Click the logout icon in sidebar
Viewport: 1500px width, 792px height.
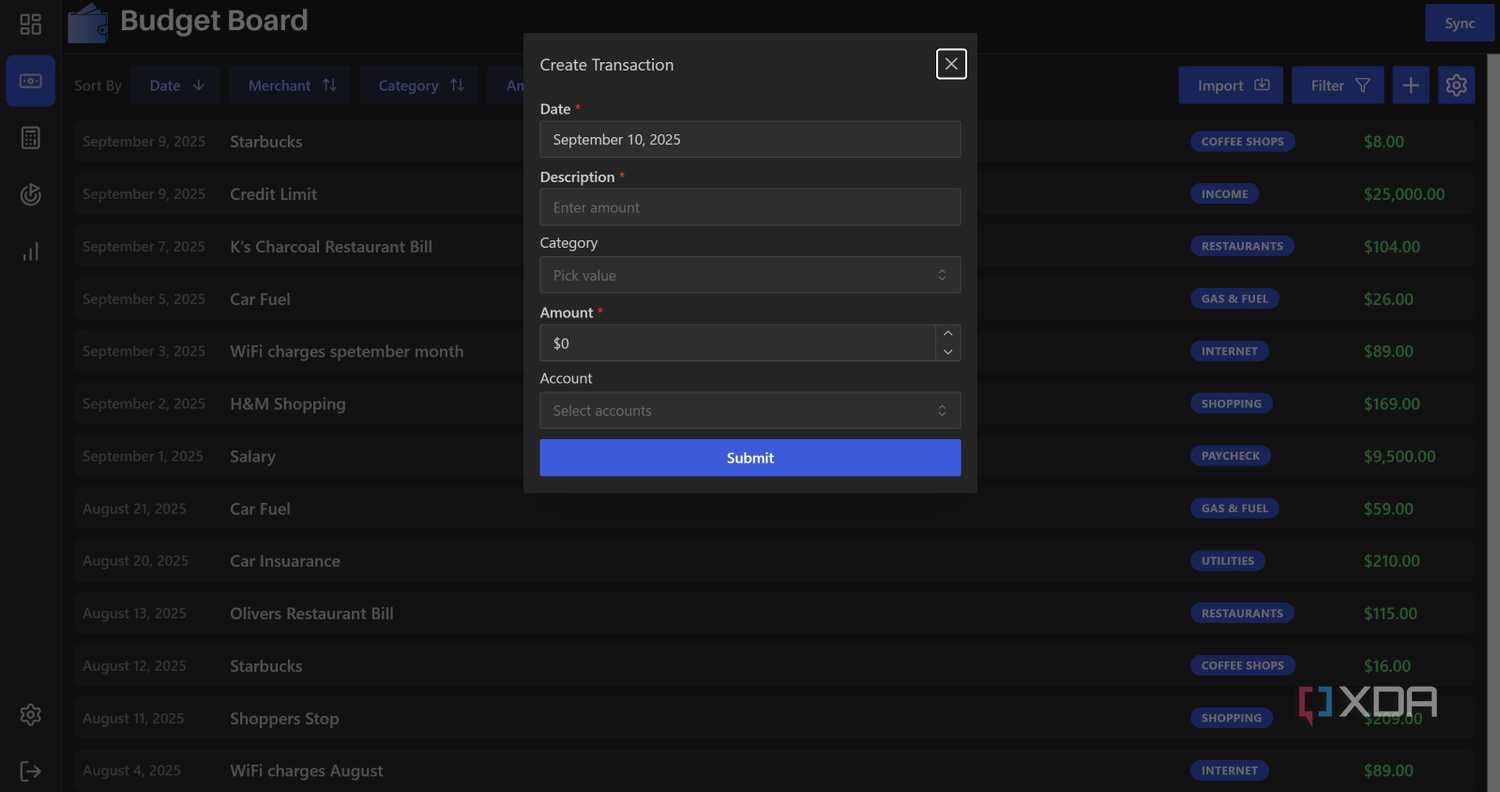(x=31, y=771)
